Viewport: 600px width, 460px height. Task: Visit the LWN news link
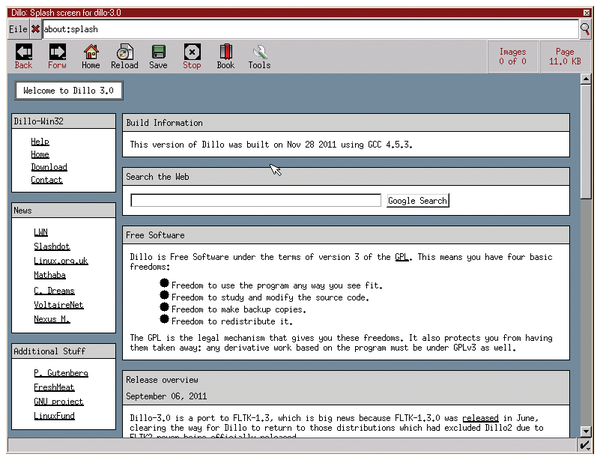41,232
